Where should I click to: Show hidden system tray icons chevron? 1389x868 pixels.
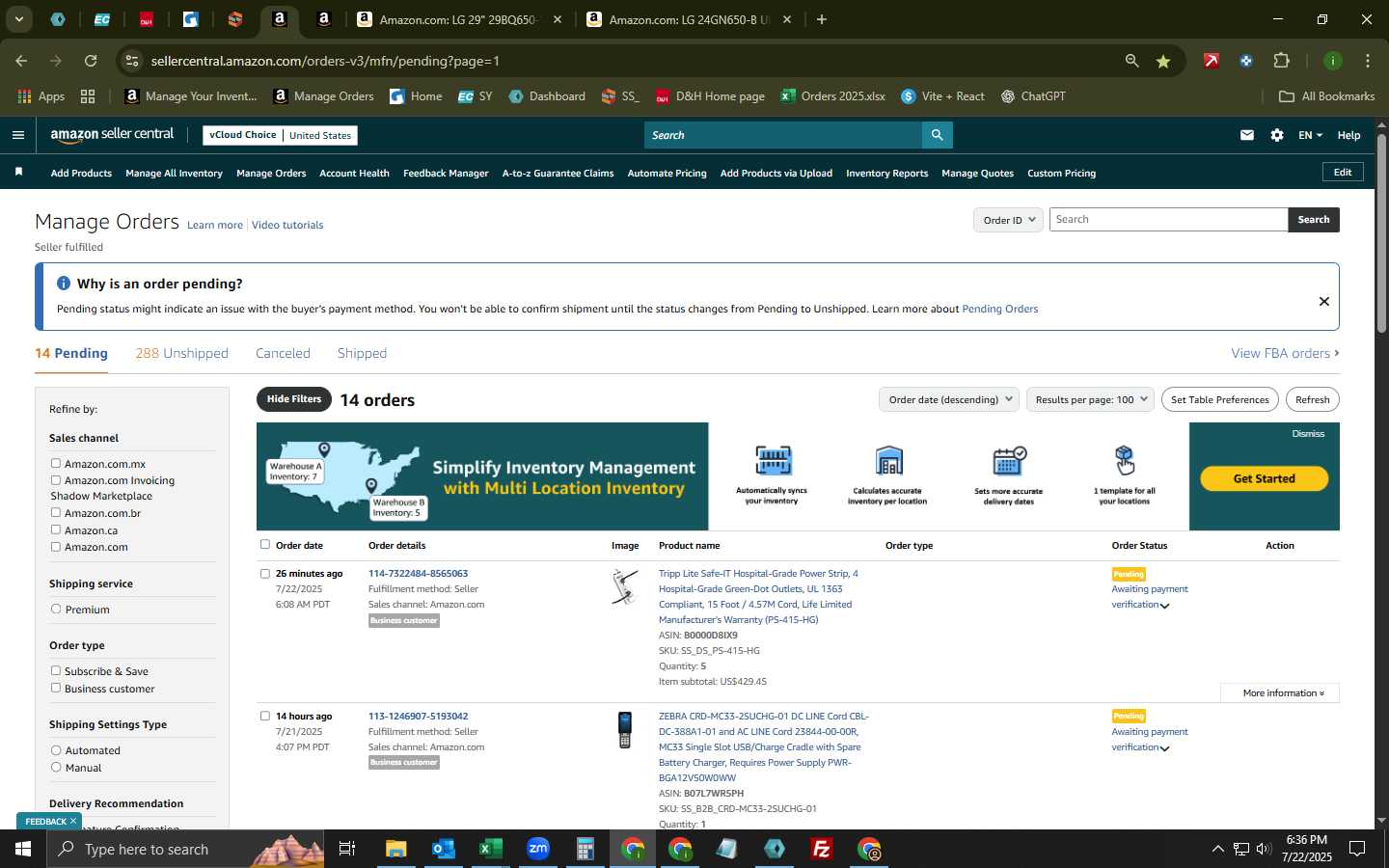coord(1217,849)
